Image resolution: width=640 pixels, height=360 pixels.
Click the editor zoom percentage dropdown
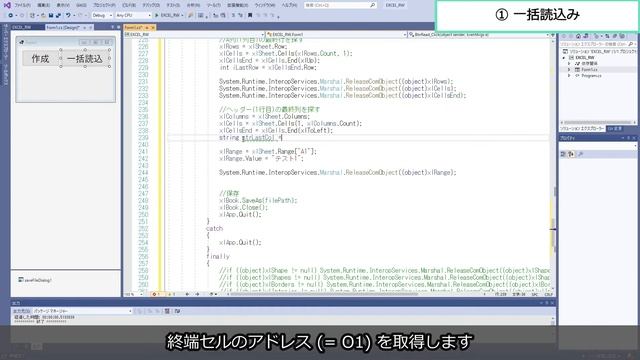click(134, 294)
